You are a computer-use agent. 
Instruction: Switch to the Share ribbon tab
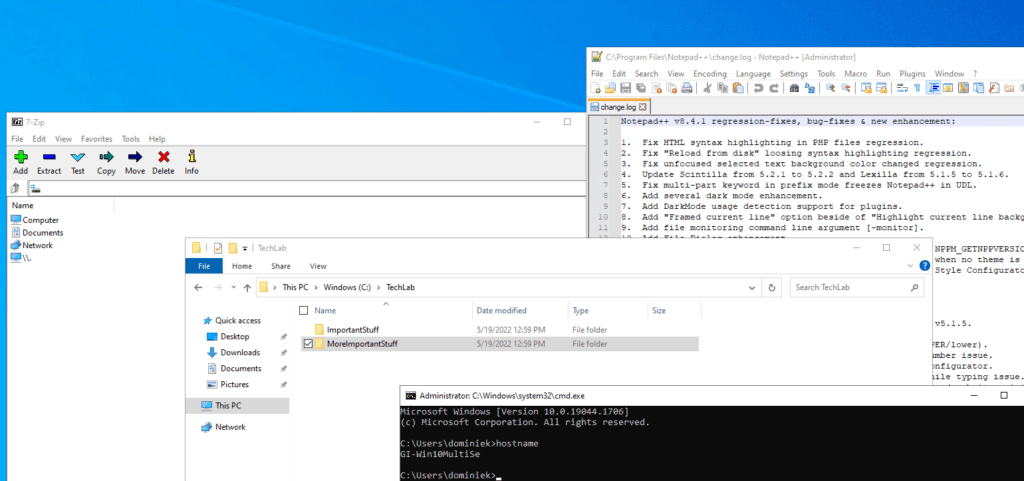click(280, 266)
